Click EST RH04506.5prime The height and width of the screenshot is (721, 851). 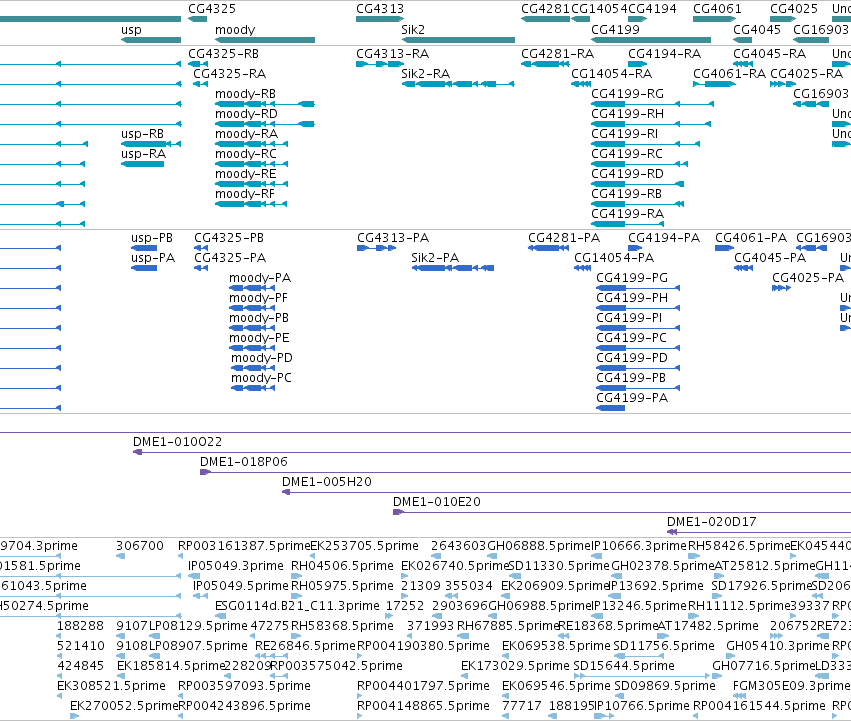pos(342,566)
